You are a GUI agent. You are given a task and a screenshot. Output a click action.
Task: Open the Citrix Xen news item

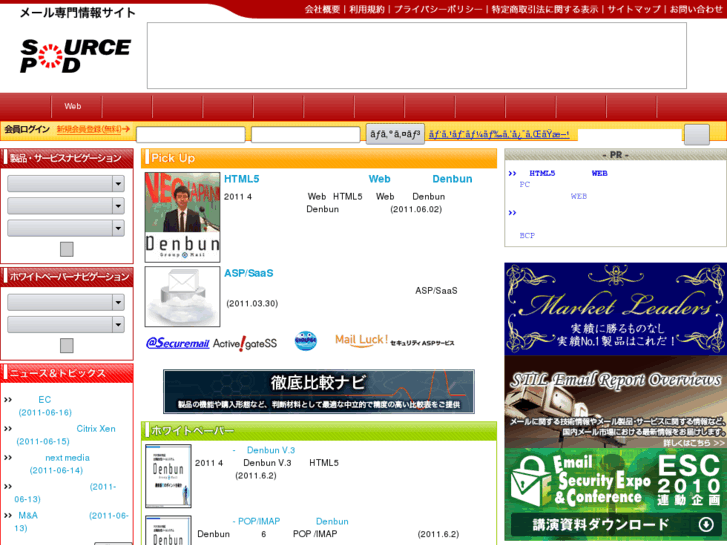click(66, 435)
